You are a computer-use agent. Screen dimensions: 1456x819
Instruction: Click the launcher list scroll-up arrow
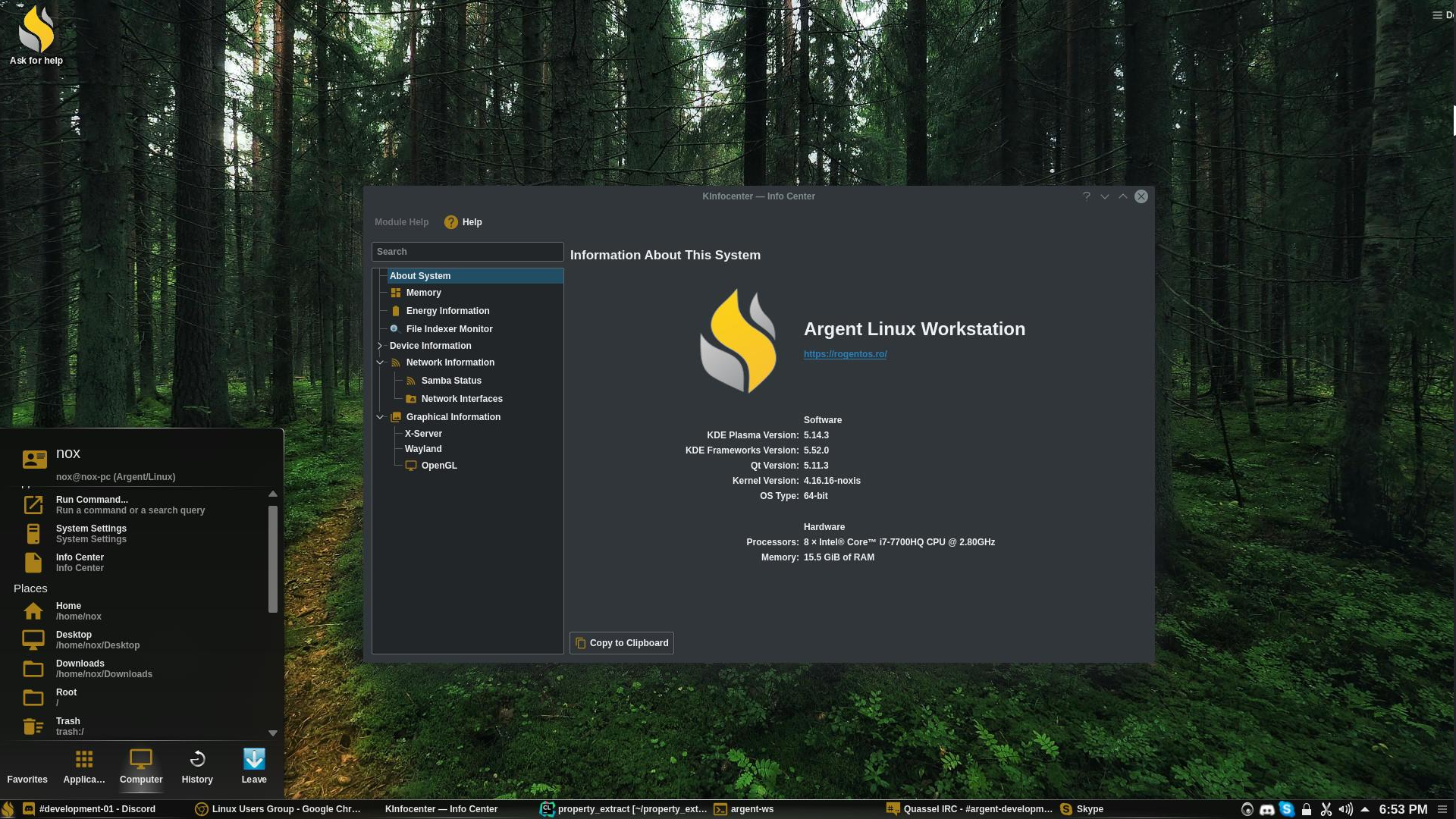tap(273, 494)
